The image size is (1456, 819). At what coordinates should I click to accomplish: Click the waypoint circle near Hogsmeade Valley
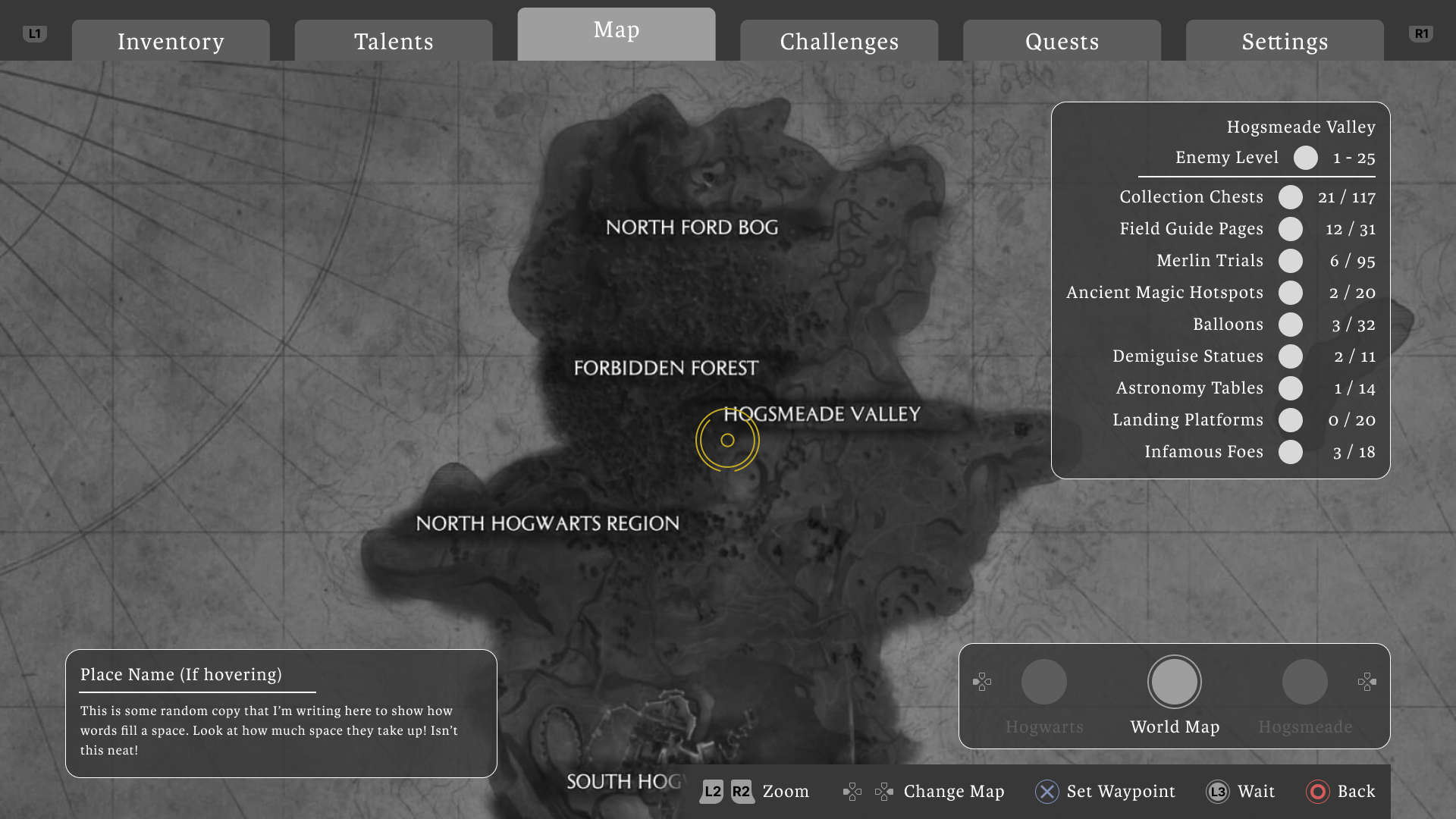coord(727,440)
